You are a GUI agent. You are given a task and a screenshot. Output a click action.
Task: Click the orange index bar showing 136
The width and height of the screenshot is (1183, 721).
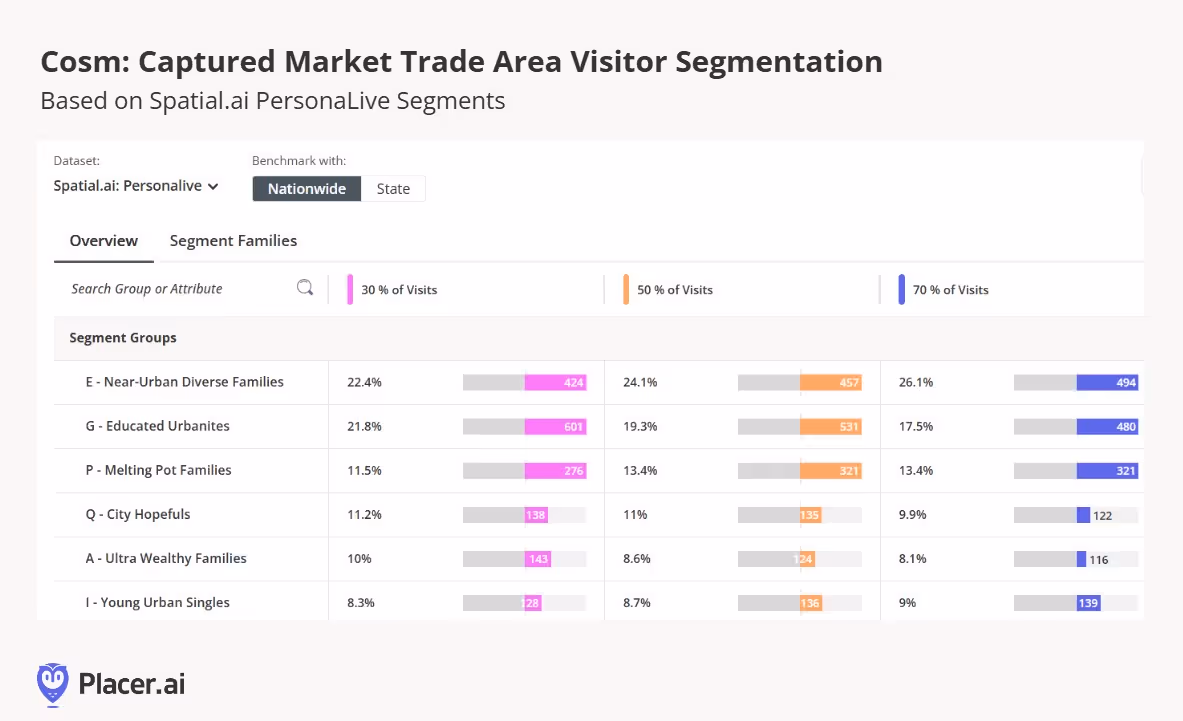[811, 603]
